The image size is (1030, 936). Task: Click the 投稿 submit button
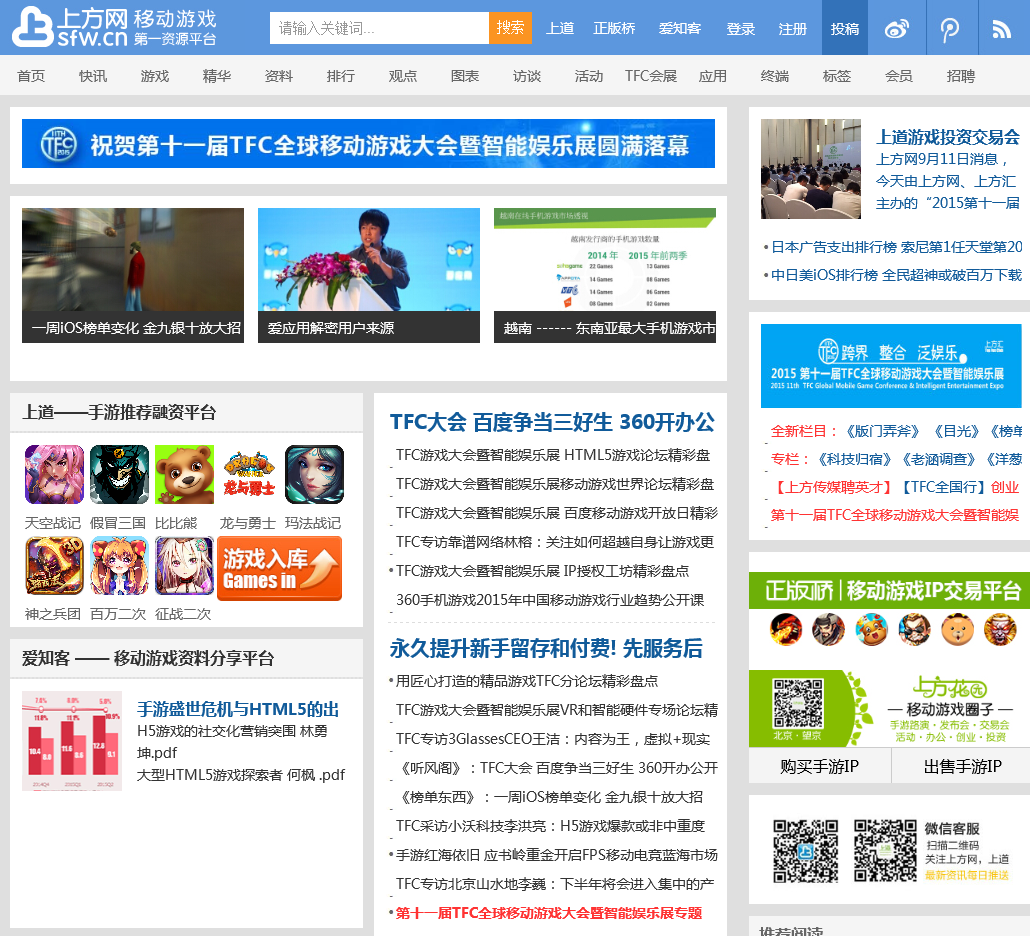tap(845, 28)
